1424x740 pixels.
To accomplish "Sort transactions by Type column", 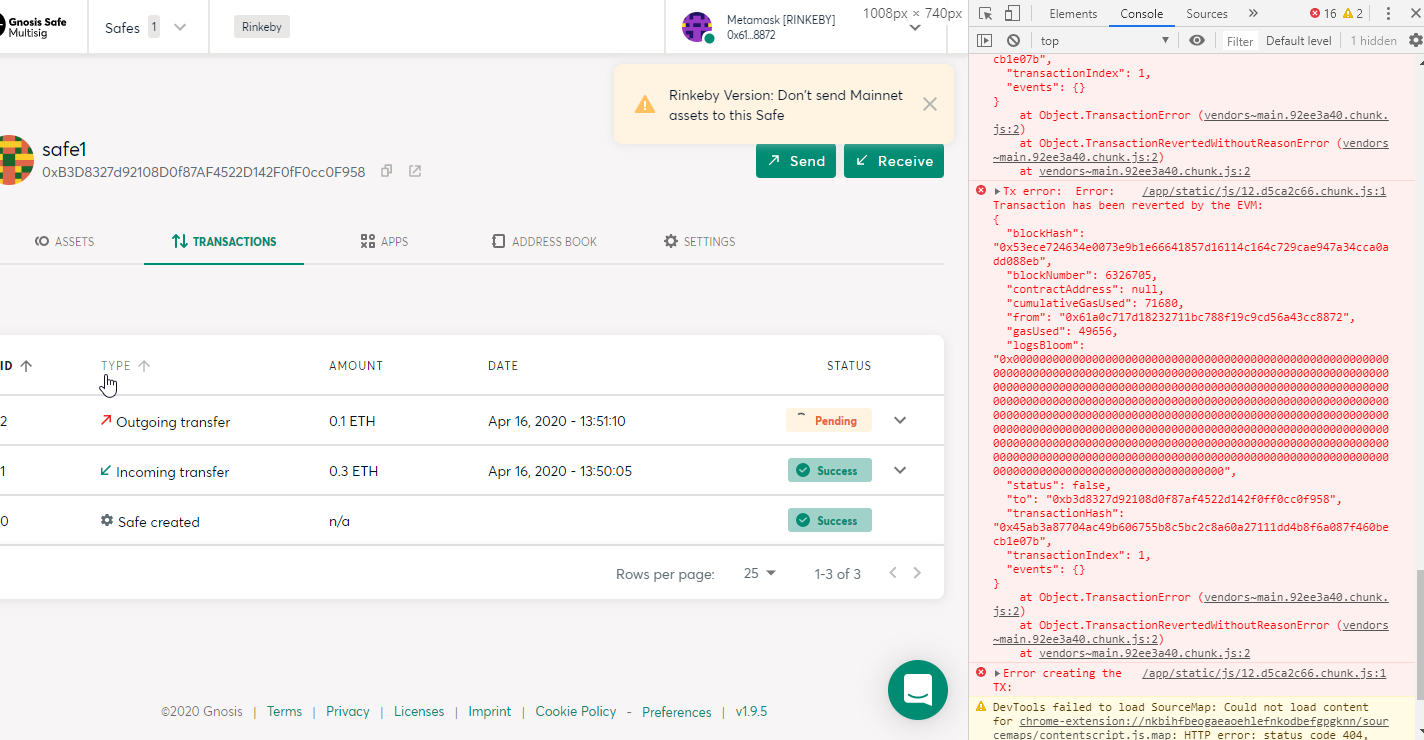I will (x=126, y=366).
